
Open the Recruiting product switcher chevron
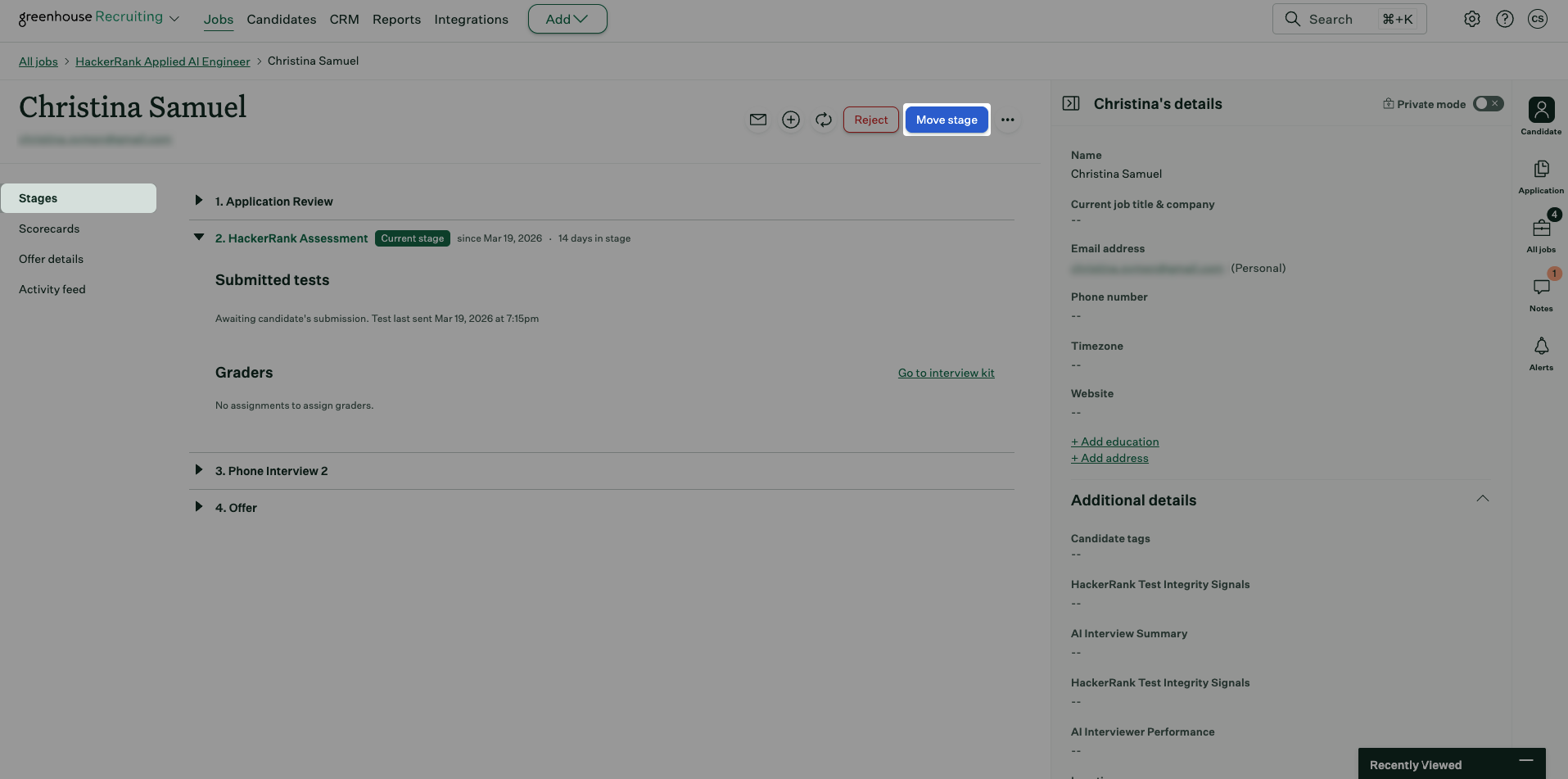[x=174, y=19]
